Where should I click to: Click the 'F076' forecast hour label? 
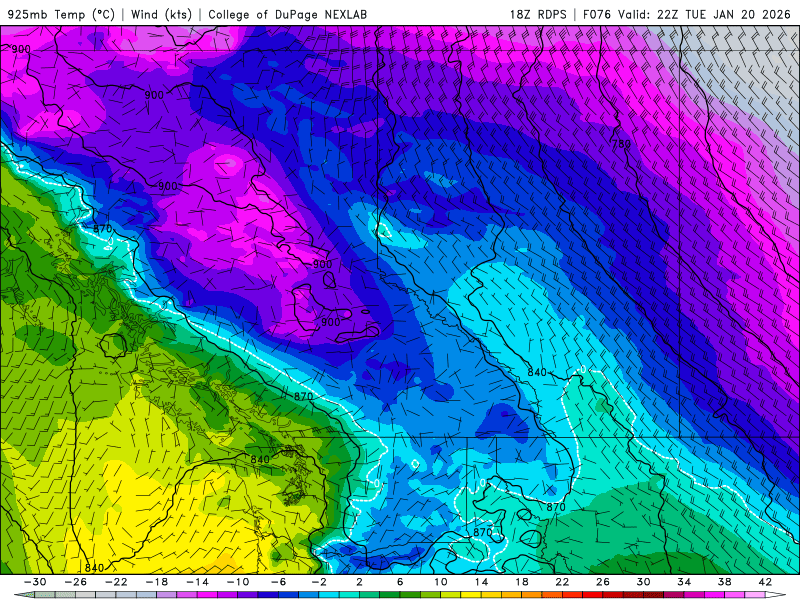[x=596, y=14]
